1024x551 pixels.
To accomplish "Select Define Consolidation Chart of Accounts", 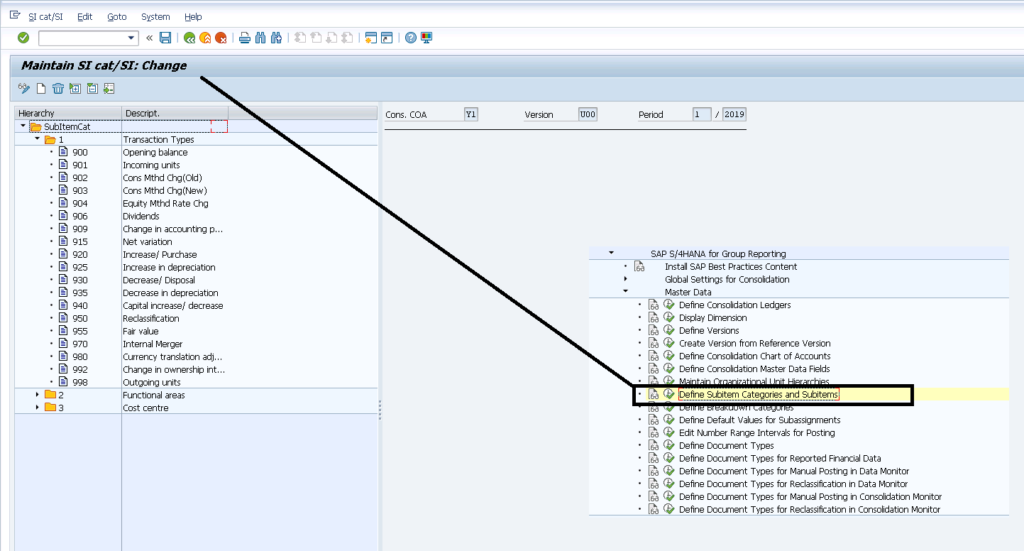I will tap(754, 356).
